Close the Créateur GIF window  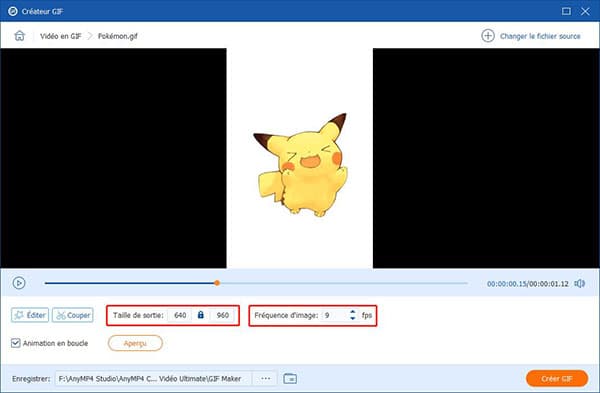pyautogui.click(x=585, y=11)
